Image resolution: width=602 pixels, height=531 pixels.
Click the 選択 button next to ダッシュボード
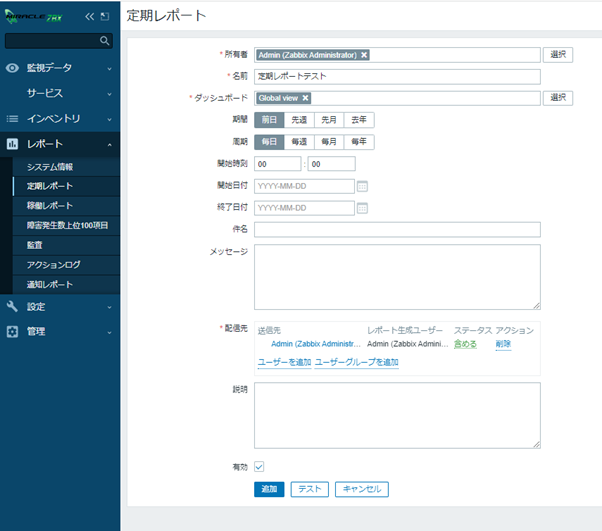[x=558, y=98]
